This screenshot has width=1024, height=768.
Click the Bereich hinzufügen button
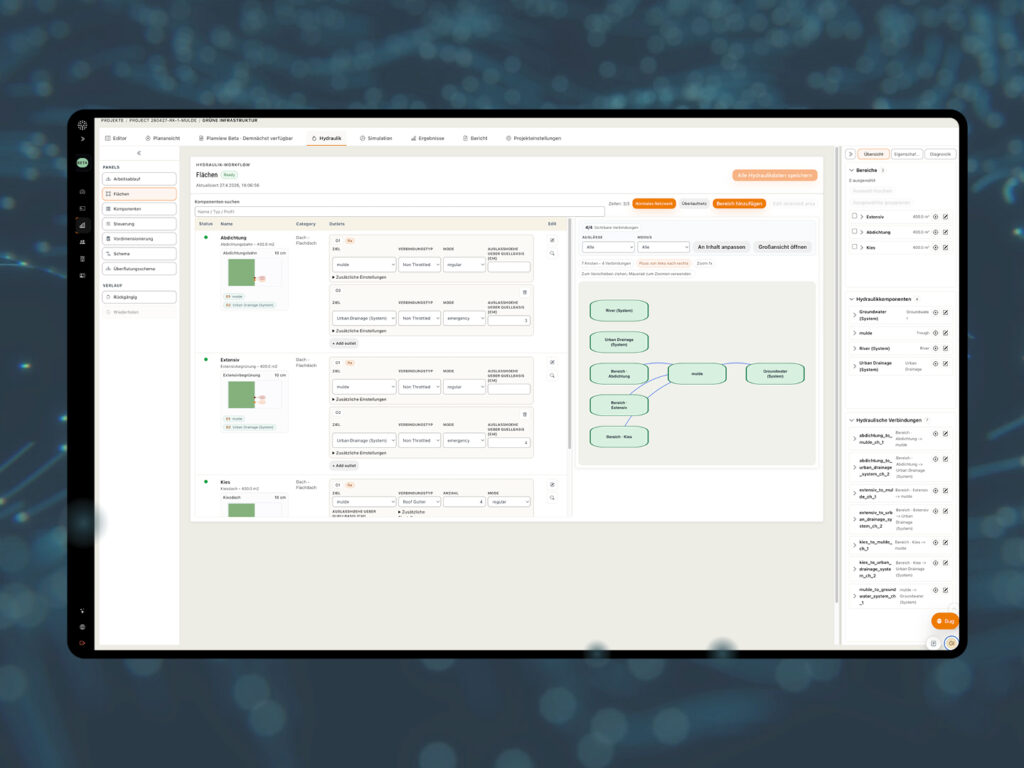point(739,204)
